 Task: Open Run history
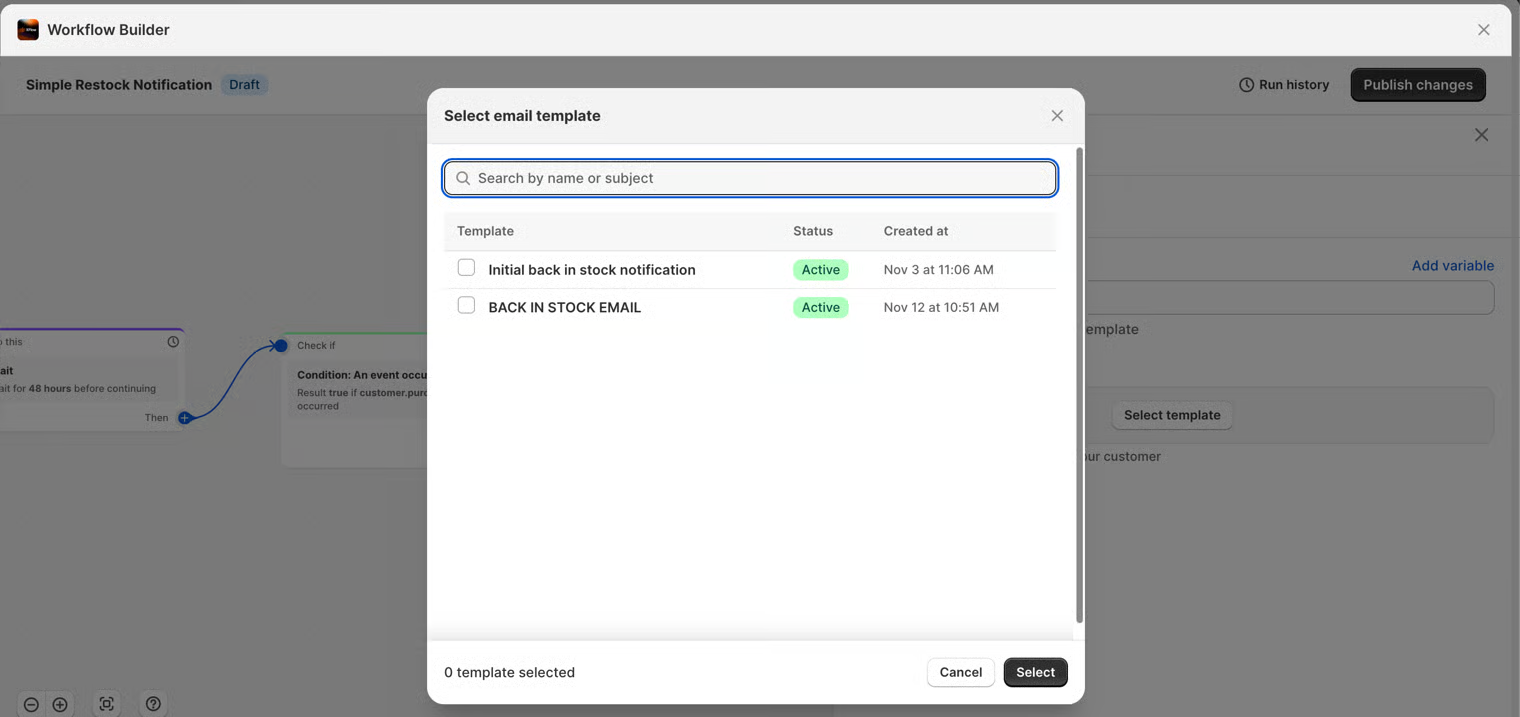coord(1284,85)
